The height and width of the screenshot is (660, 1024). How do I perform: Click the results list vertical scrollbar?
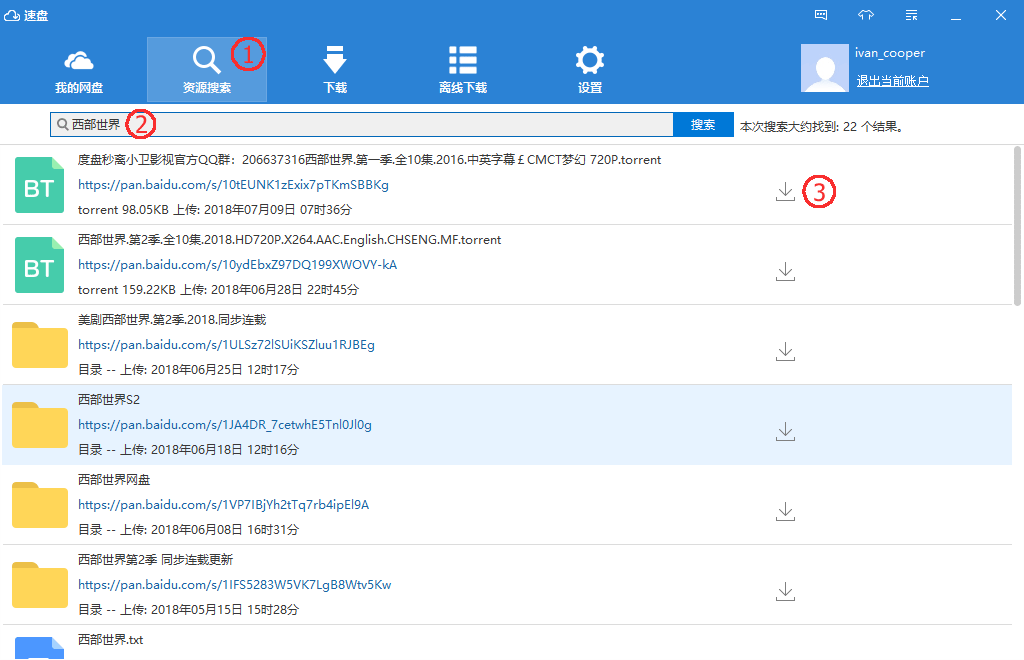(1018, 225)
